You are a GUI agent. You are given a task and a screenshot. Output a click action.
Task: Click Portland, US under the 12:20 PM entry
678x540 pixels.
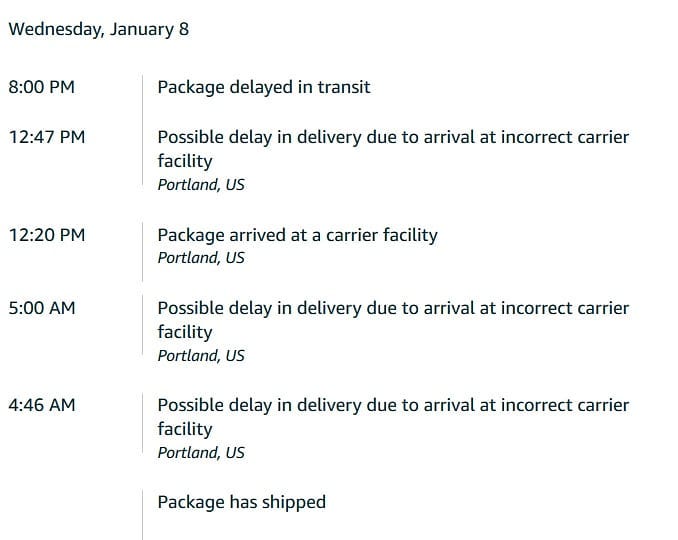tap(201, 258)
